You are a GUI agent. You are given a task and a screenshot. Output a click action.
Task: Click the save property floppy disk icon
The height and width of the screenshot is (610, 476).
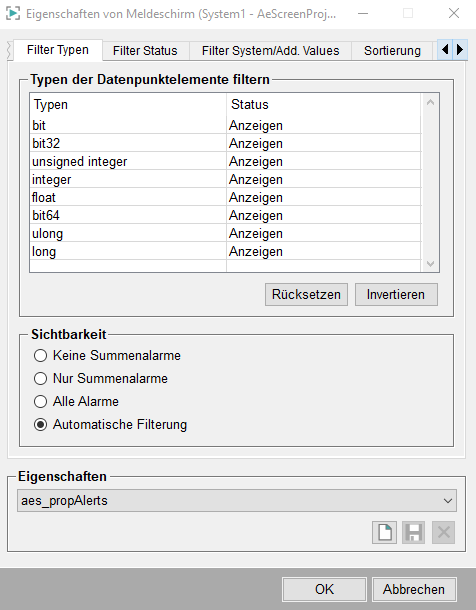pos(413,532)
